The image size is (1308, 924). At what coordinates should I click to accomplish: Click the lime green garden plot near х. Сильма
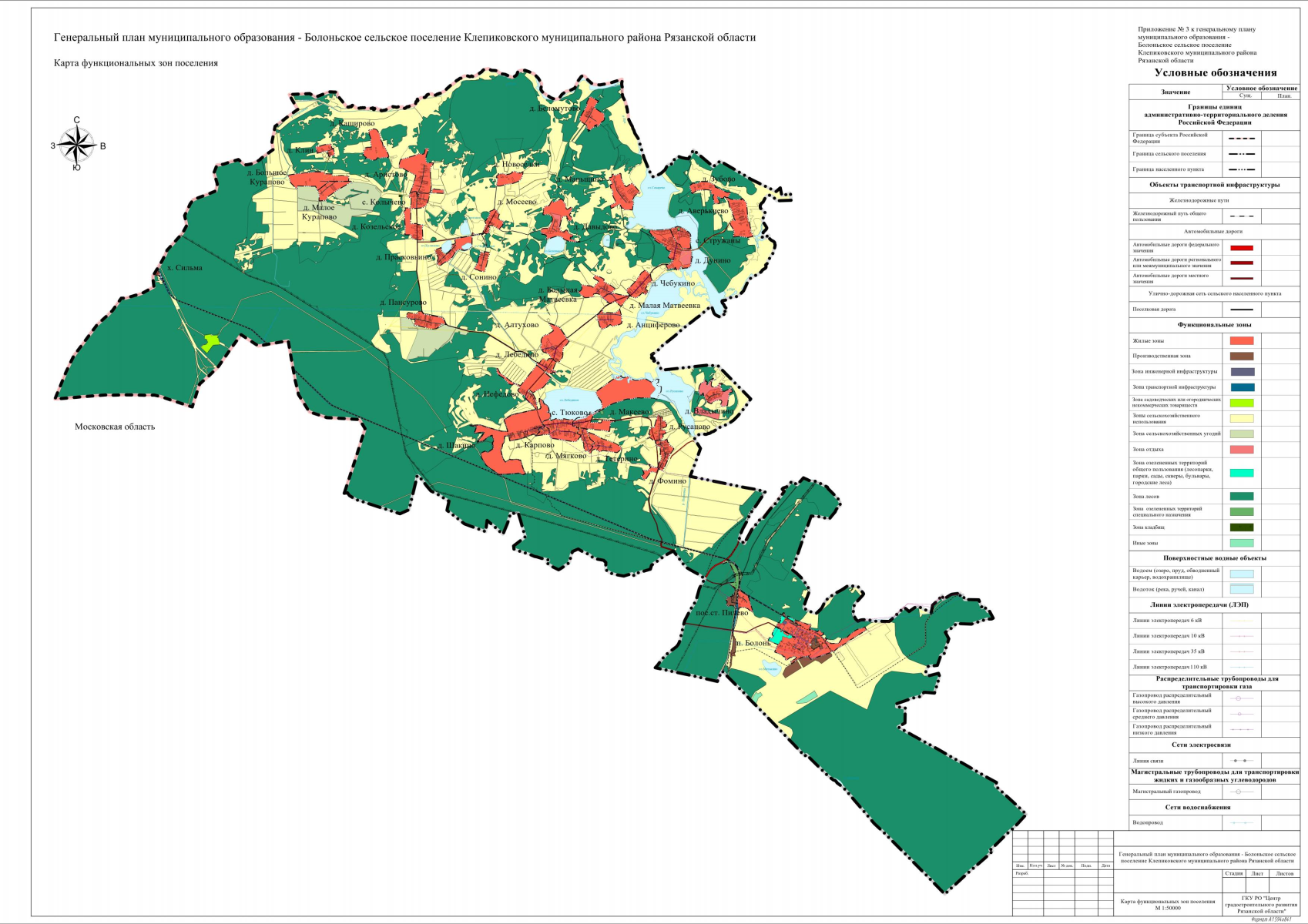pos(210,342)
